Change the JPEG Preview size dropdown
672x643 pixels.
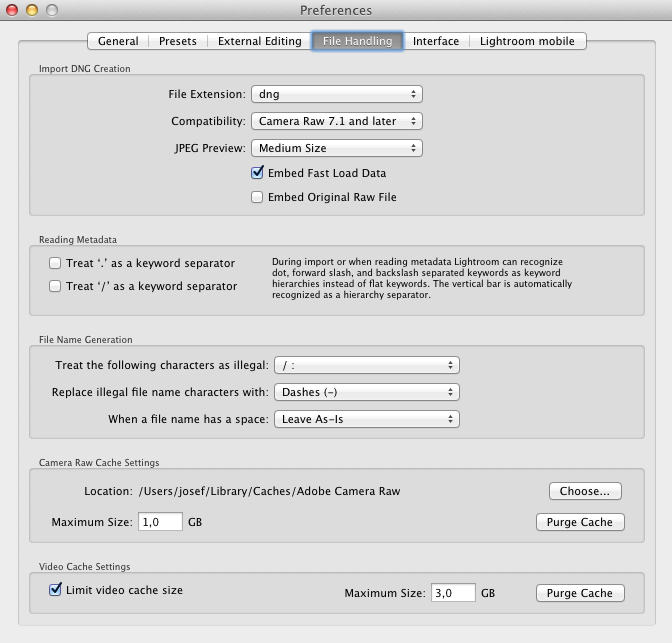(336, 148)
